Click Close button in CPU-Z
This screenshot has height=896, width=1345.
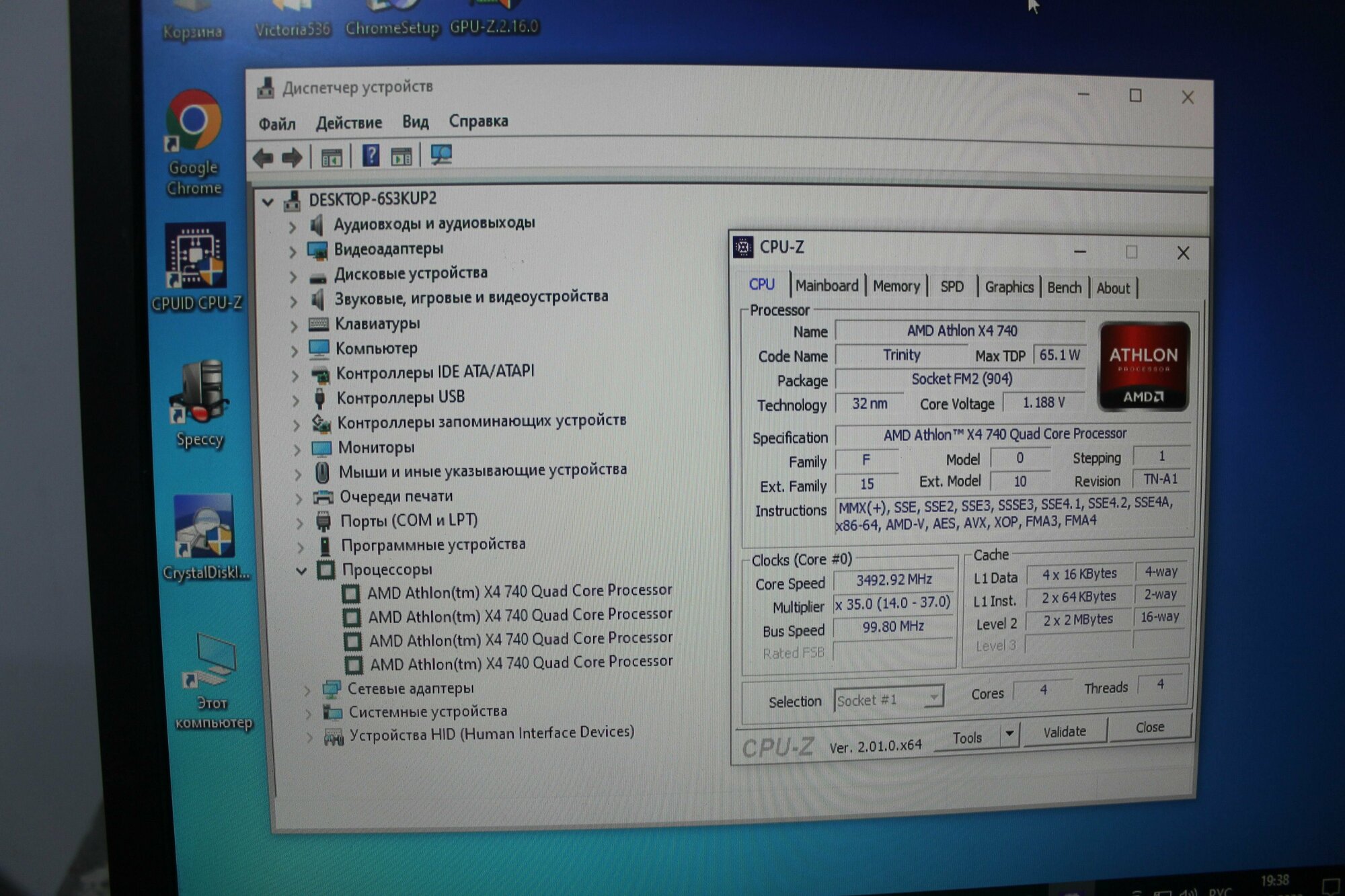tap(1150, 727)
